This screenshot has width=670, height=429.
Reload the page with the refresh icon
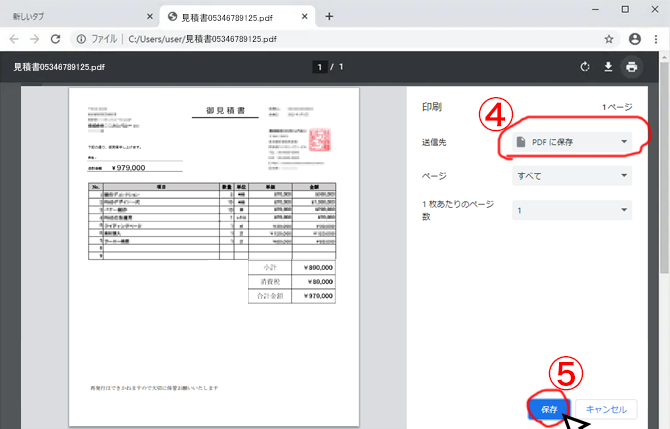point(58,39)
